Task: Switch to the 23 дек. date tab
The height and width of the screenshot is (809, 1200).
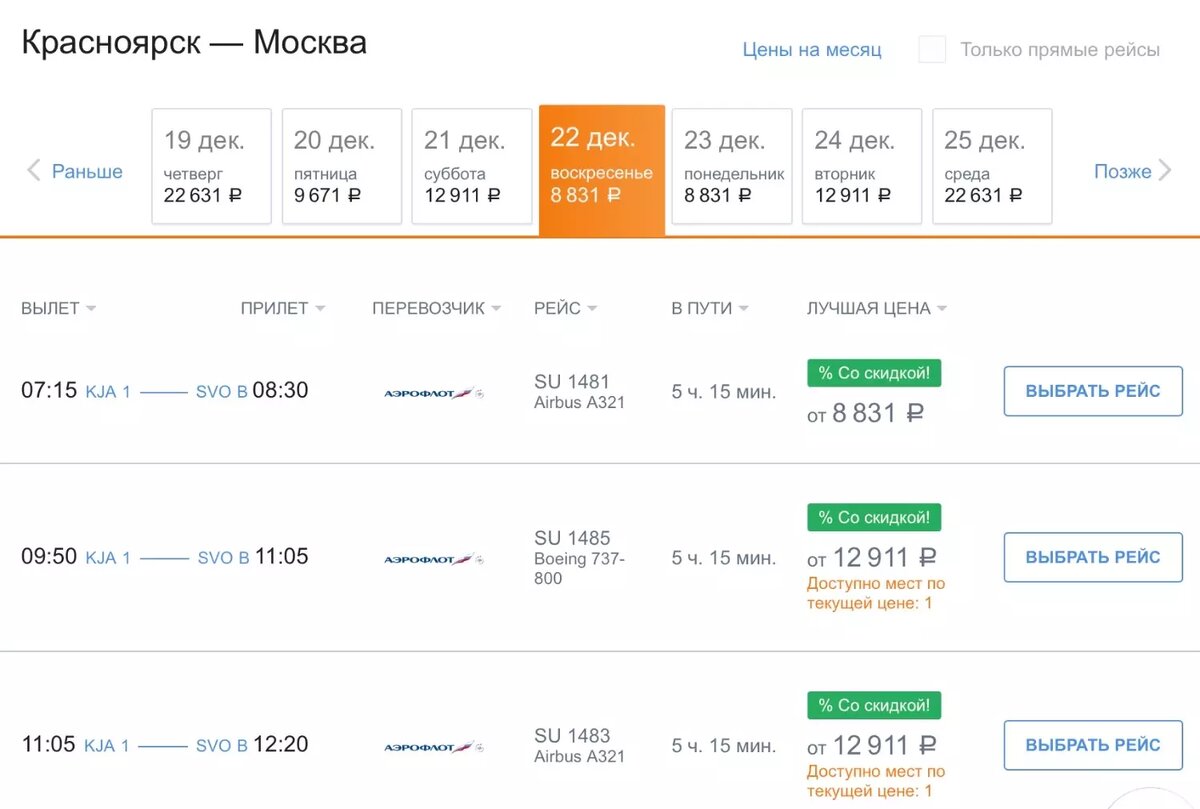Action: click(x=731, y=166)
